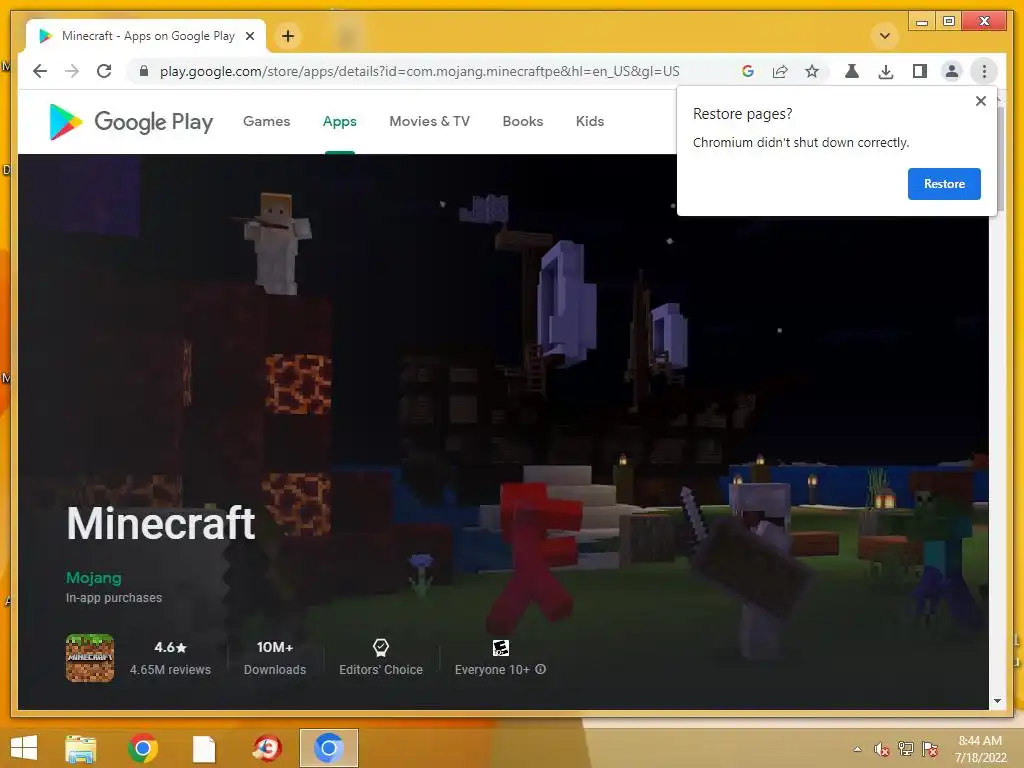1024x768 pixels.
Task: Click the 4.6 star rating
Action: pos(170,647)
